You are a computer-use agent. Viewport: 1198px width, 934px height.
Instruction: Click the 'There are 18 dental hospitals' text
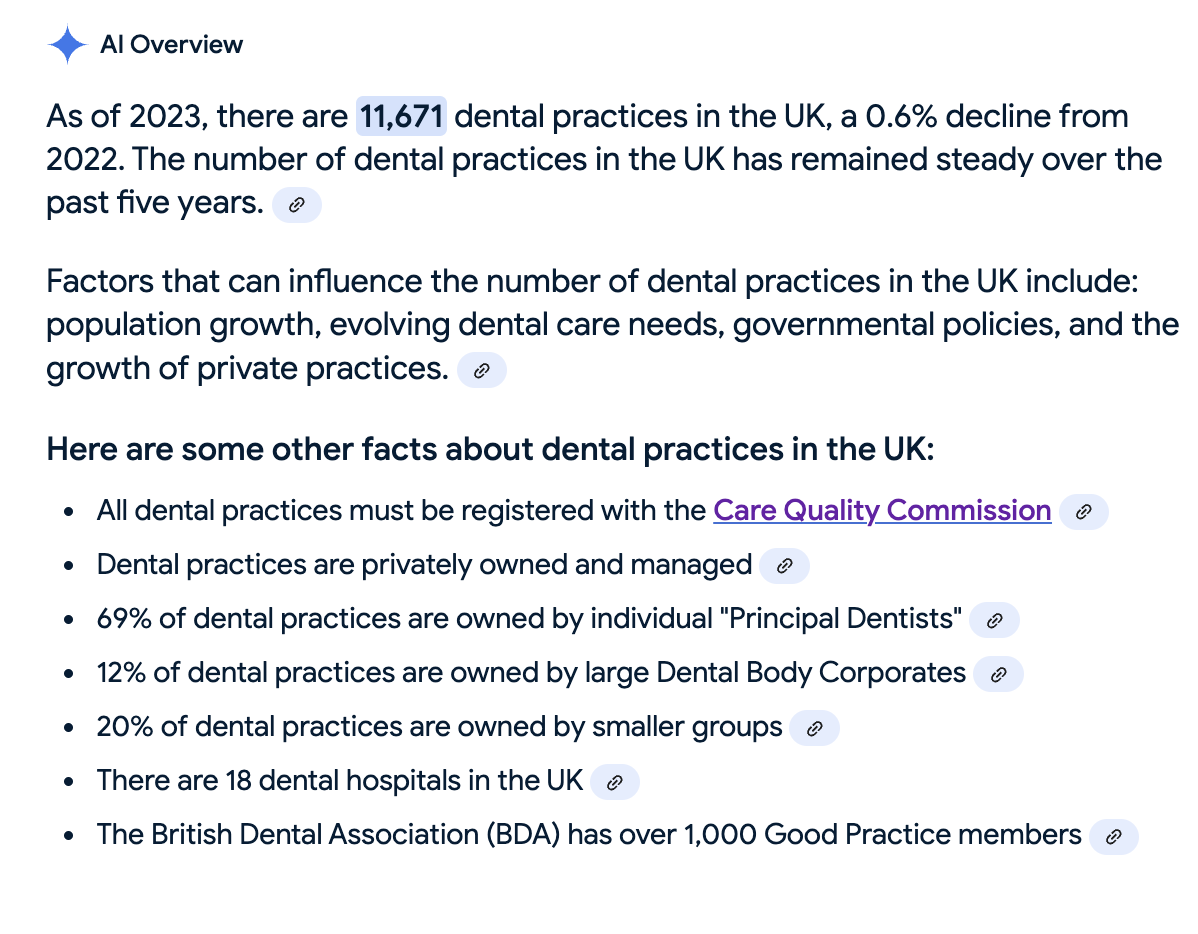coord(339,780)
